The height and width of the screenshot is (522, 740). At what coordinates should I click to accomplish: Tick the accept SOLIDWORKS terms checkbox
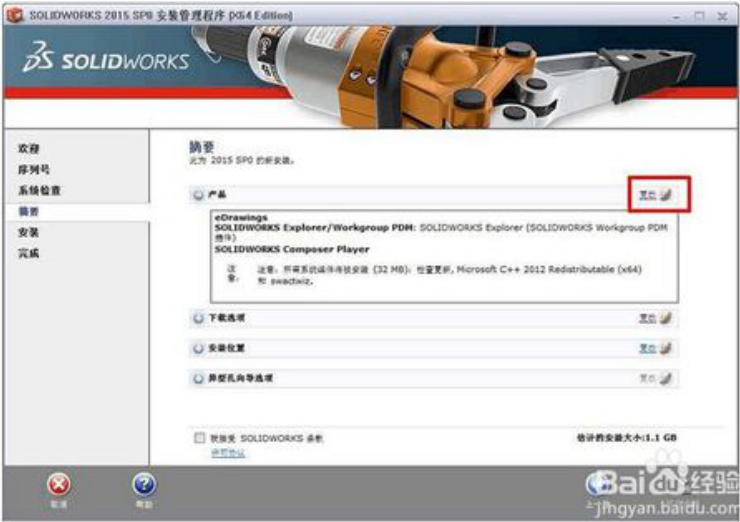click(x=200, y=438)
